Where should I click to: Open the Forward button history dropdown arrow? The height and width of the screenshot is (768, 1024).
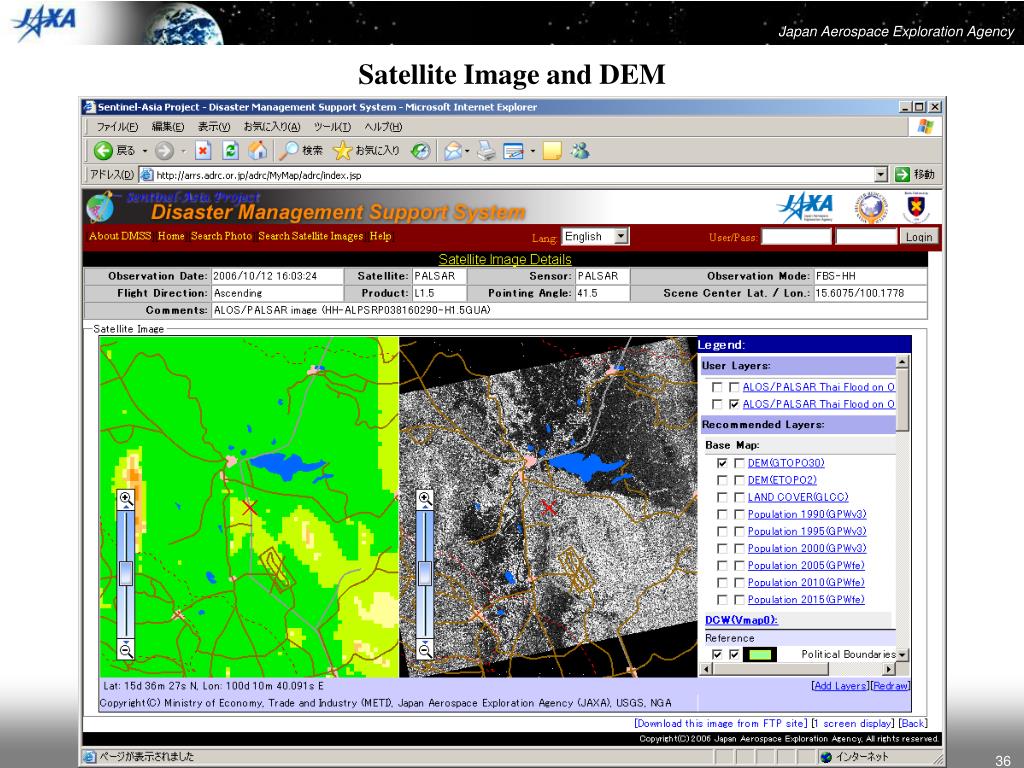[184, 151]
